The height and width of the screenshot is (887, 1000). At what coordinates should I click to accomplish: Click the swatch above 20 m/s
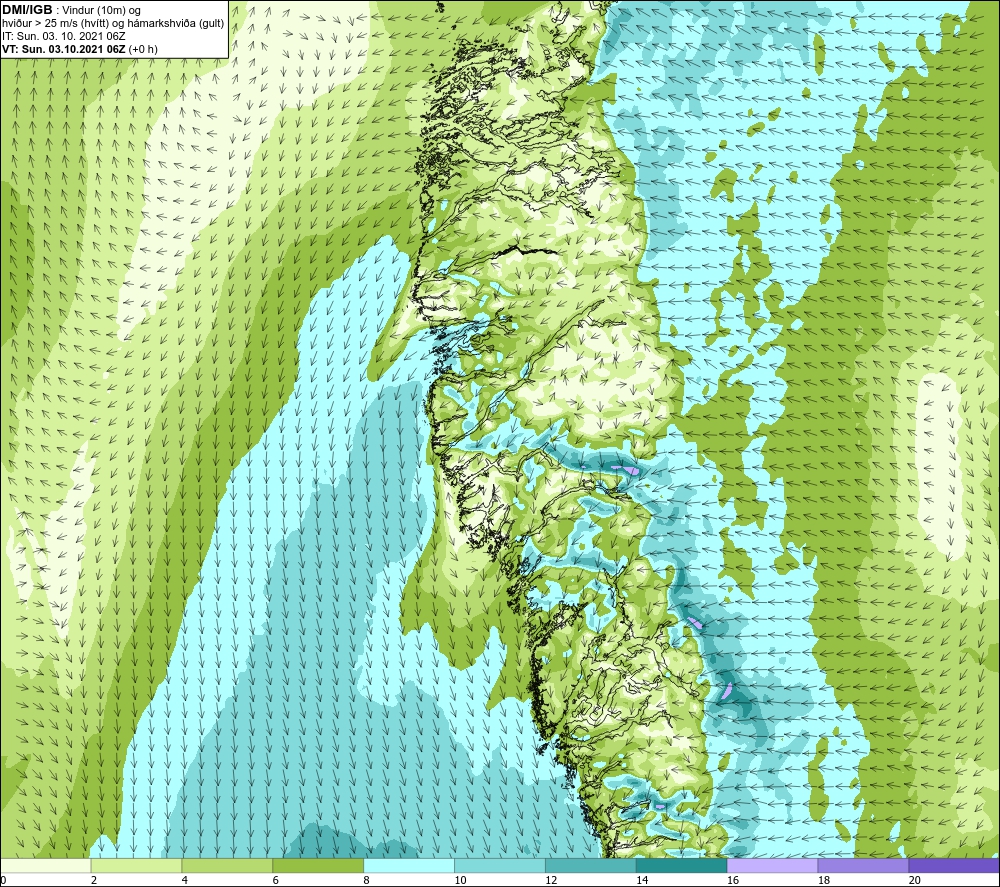[954, 865]
